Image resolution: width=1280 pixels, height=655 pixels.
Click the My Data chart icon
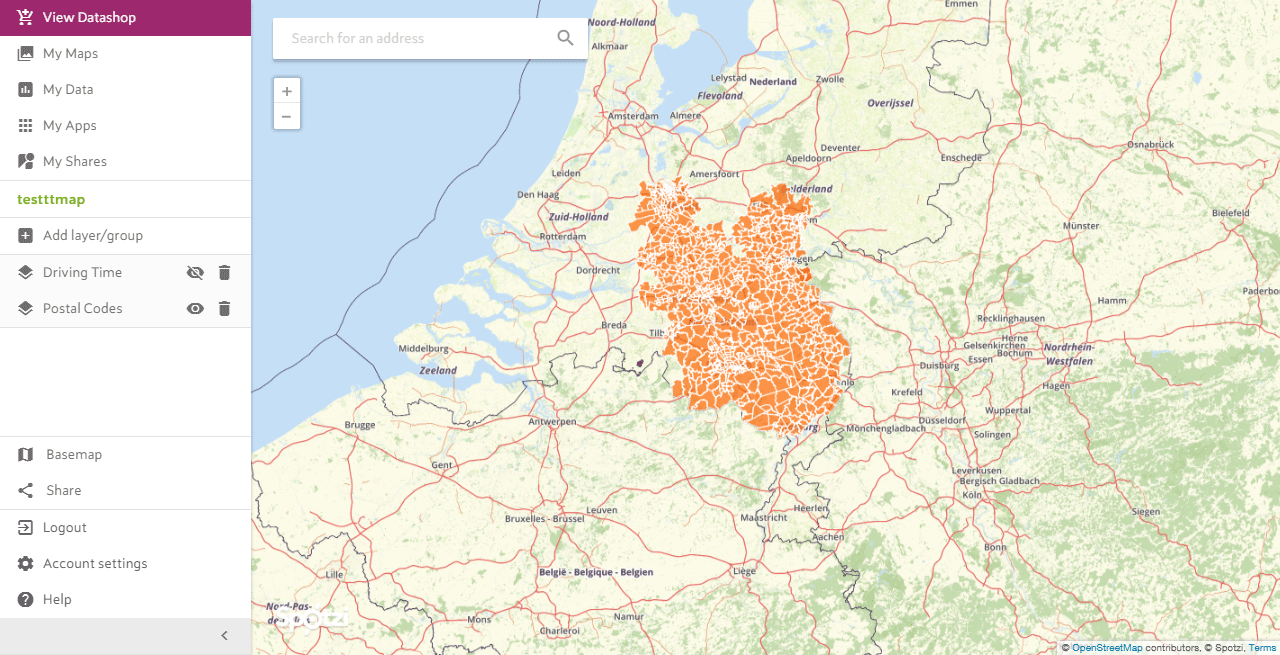[x=26, y=89]
